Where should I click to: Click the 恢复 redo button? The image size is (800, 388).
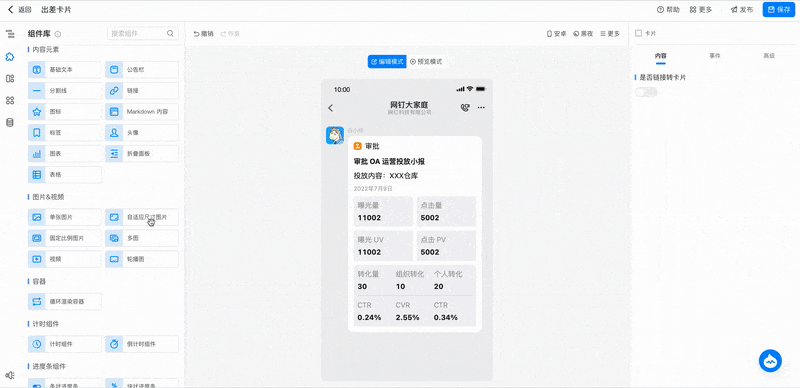[x=230, y=34]
